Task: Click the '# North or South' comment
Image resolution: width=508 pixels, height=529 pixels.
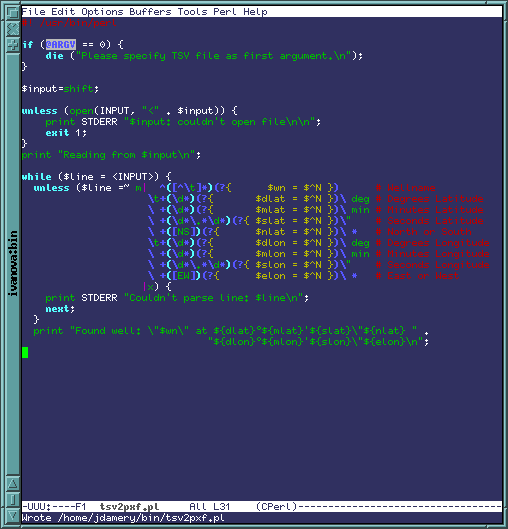Action: pyautogui.click(x=424, y=232)
